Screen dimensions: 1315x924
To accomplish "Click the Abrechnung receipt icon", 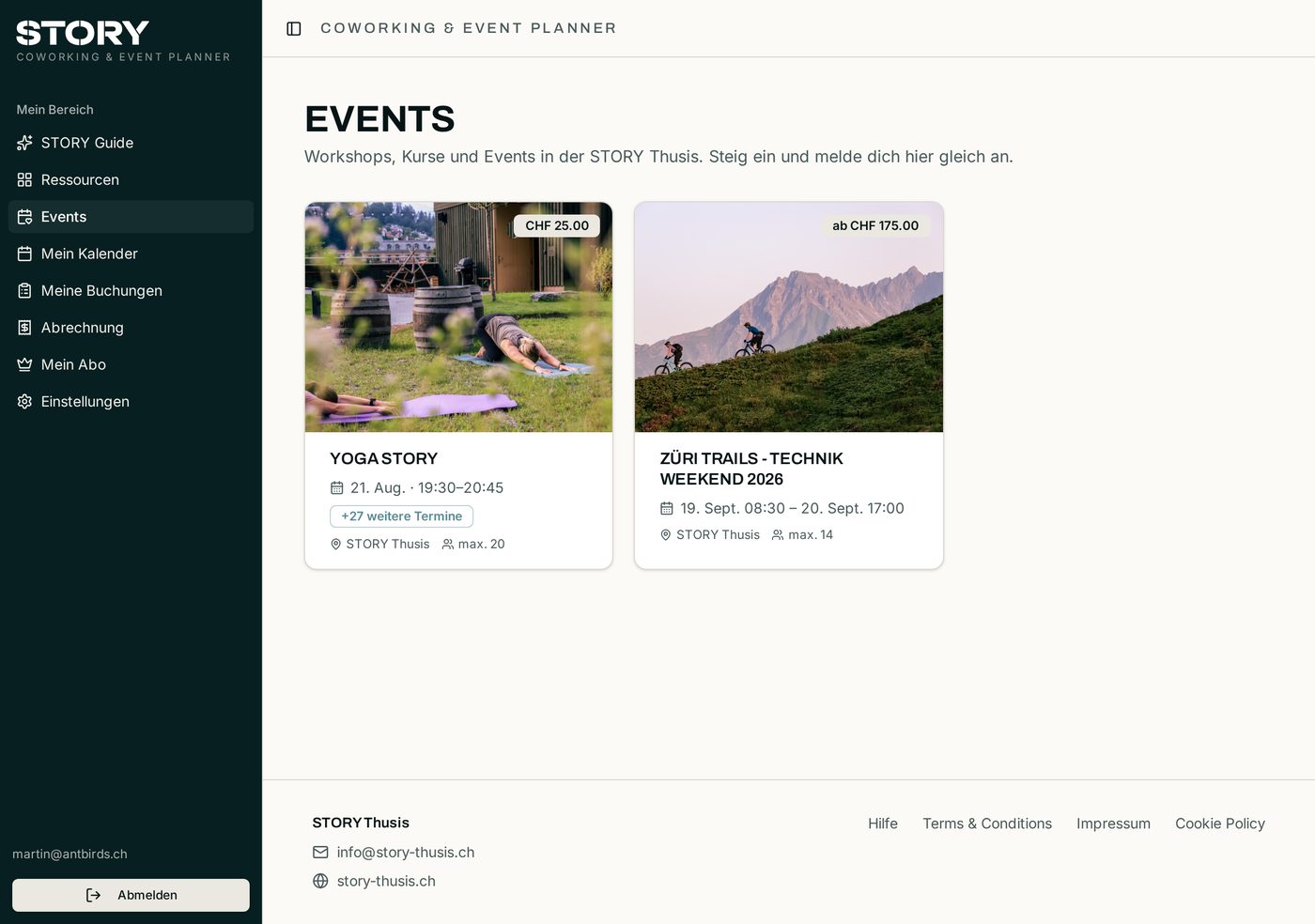I will pos(24,328).
